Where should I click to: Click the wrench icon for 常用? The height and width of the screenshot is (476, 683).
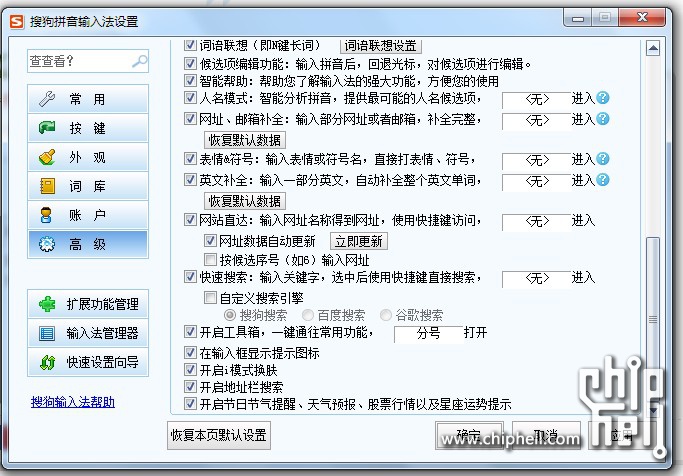click(47, 99)
